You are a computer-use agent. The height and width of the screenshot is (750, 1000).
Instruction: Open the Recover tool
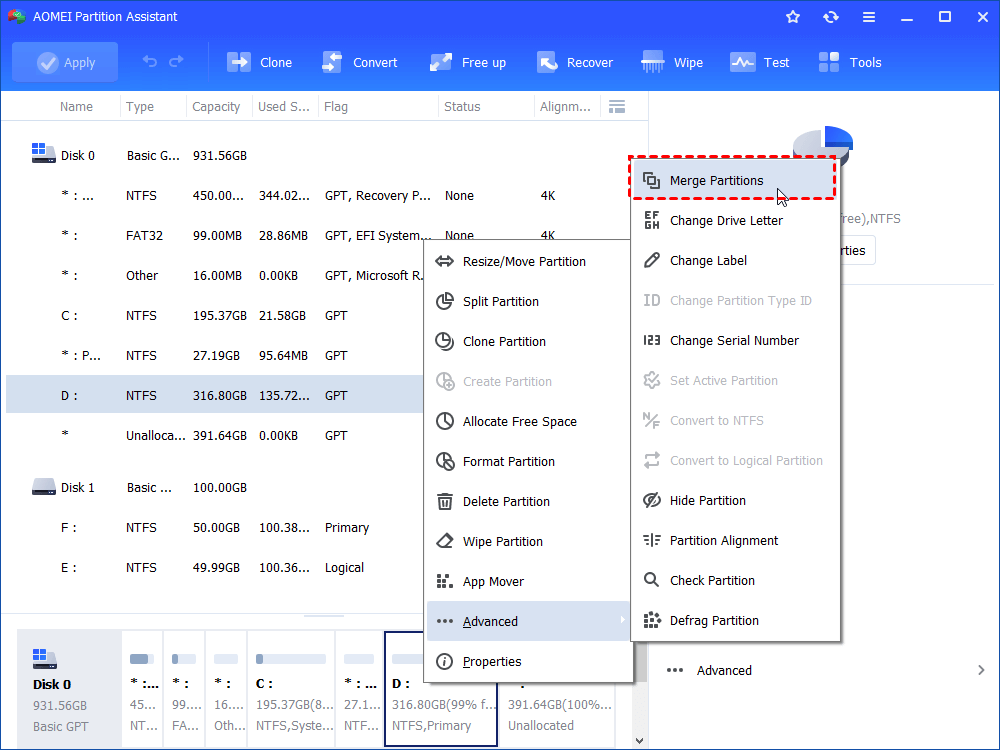(575, 61)
